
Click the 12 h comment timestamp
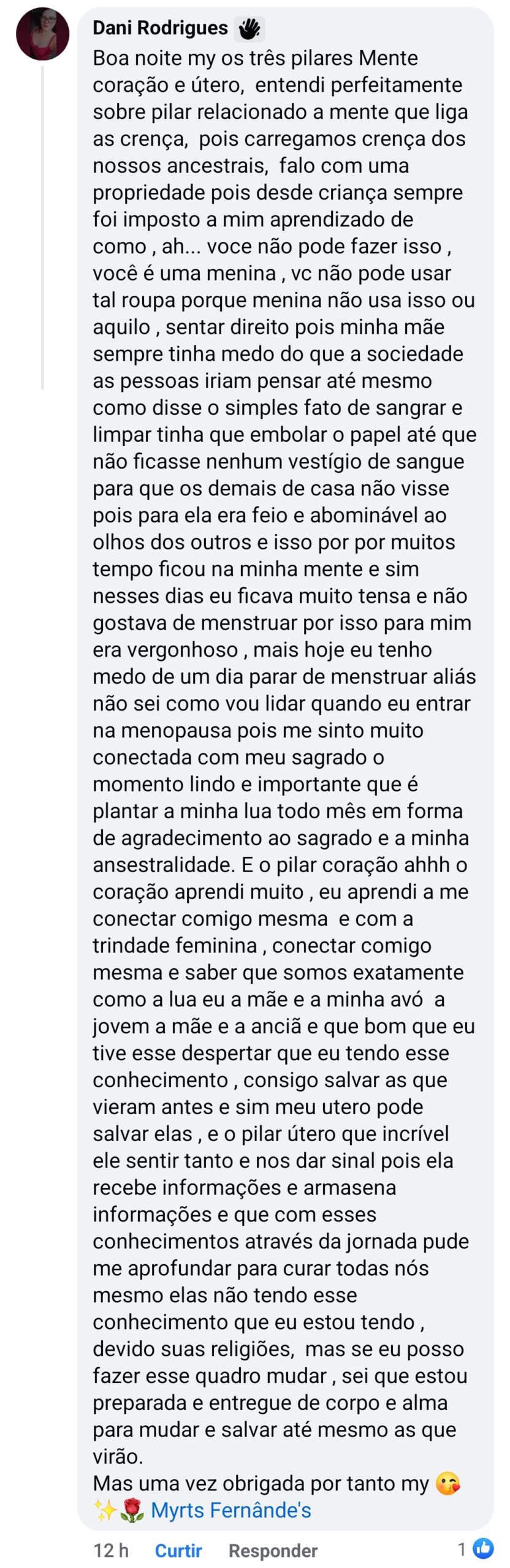(x=111, y=1550)
